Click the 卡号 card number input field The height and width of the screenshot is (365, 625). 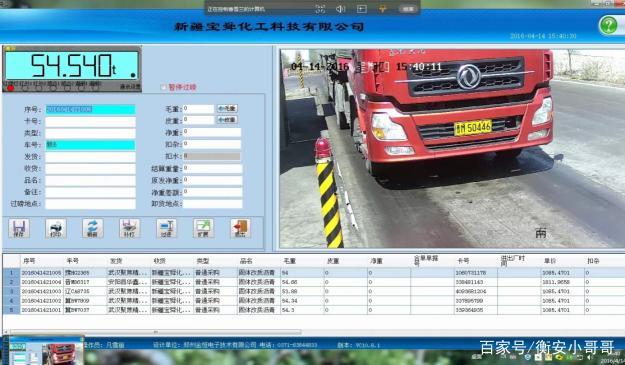[x=90, y=122]
